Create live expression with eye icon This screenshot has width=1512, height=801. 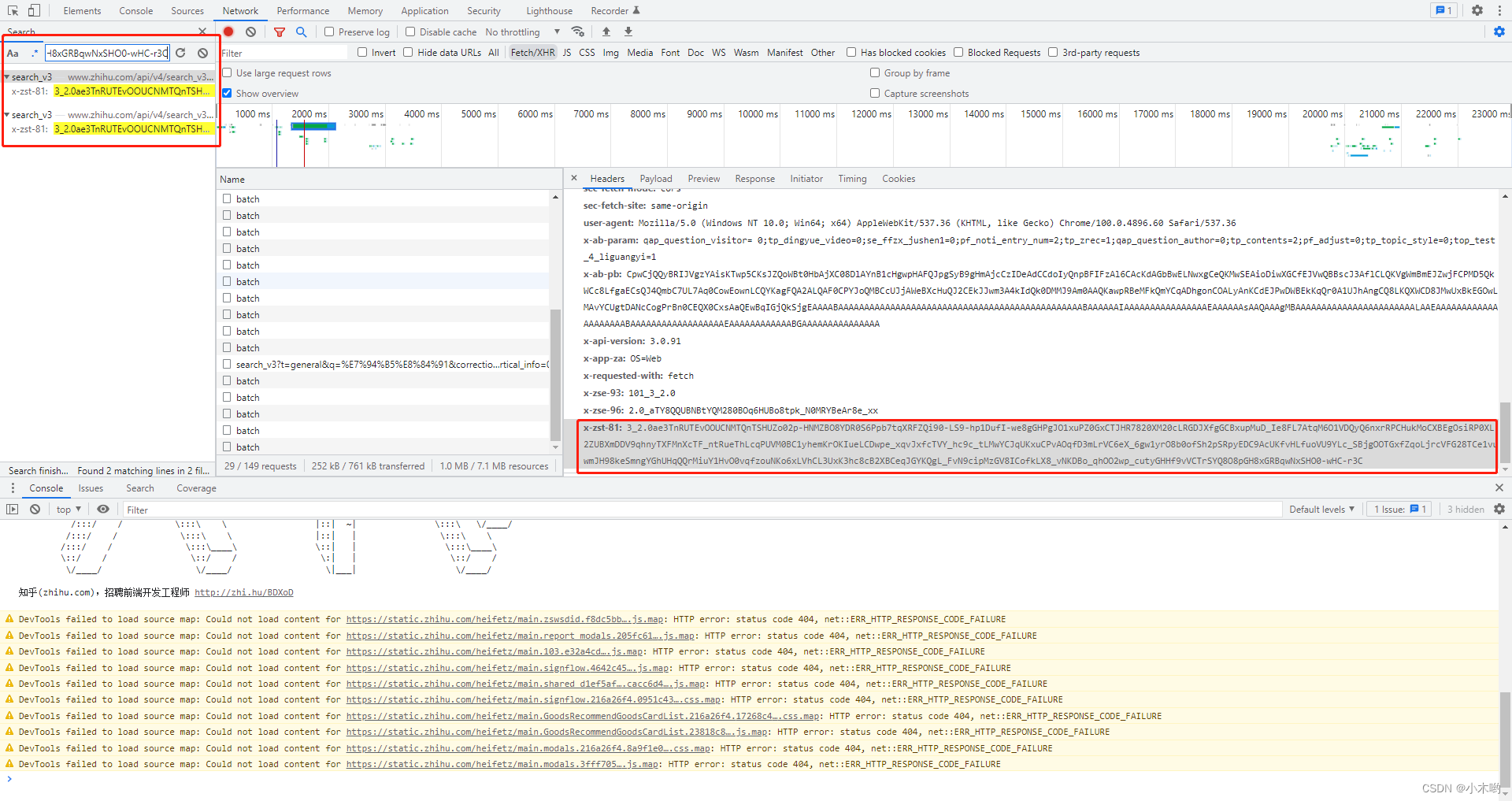point(103,509)
